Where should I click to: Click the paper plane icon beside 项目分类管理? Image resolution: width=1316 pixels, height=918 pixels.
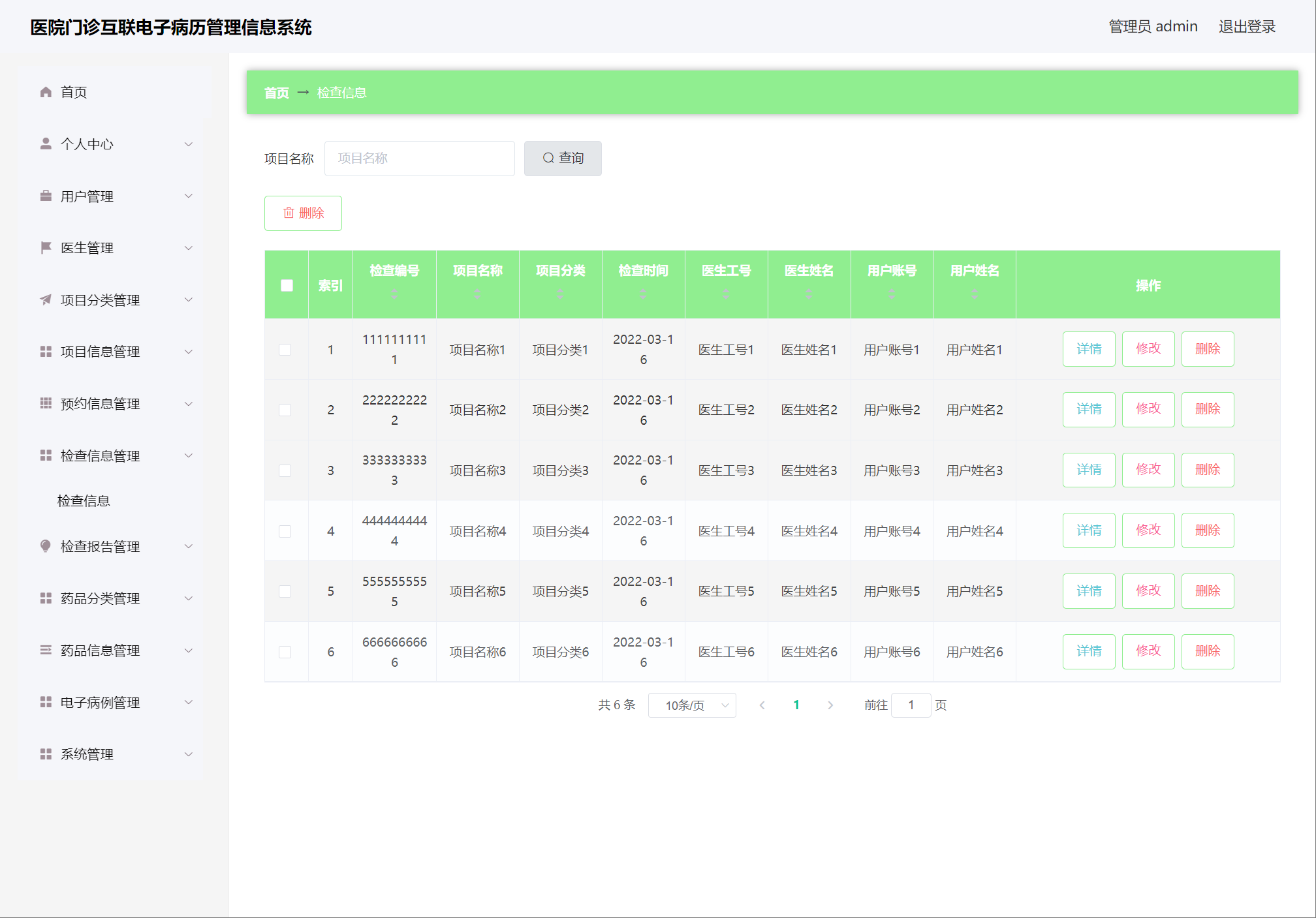(x=46, y=299)
